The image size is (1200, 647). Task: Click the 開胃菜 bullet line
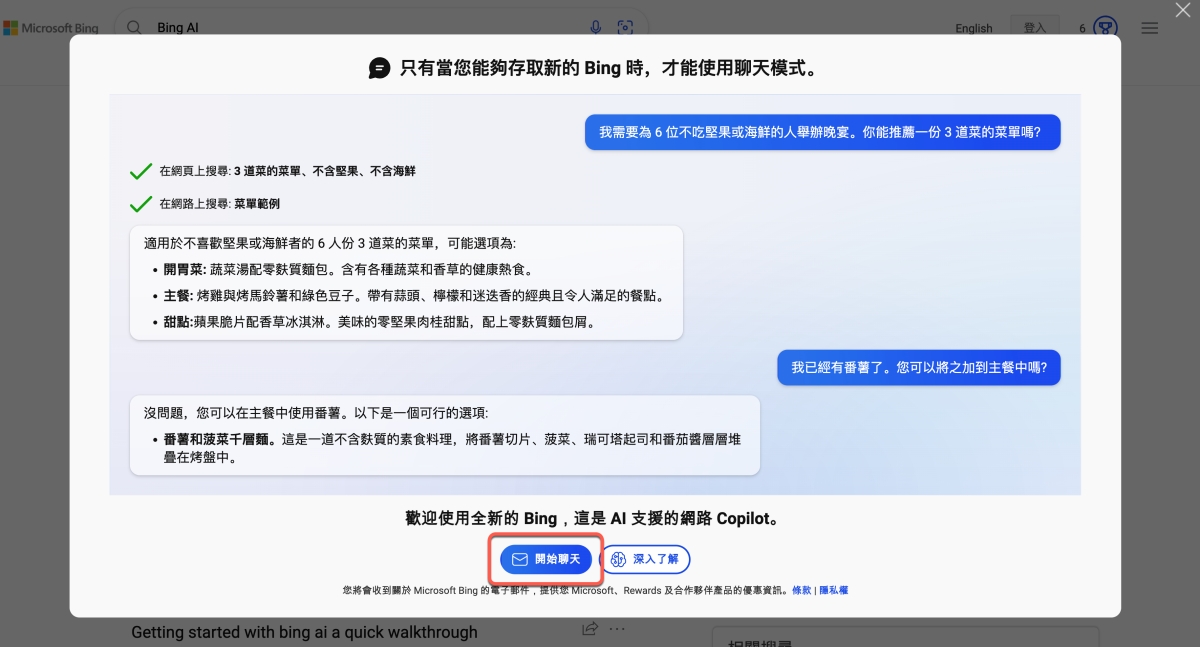click(352, 270)
